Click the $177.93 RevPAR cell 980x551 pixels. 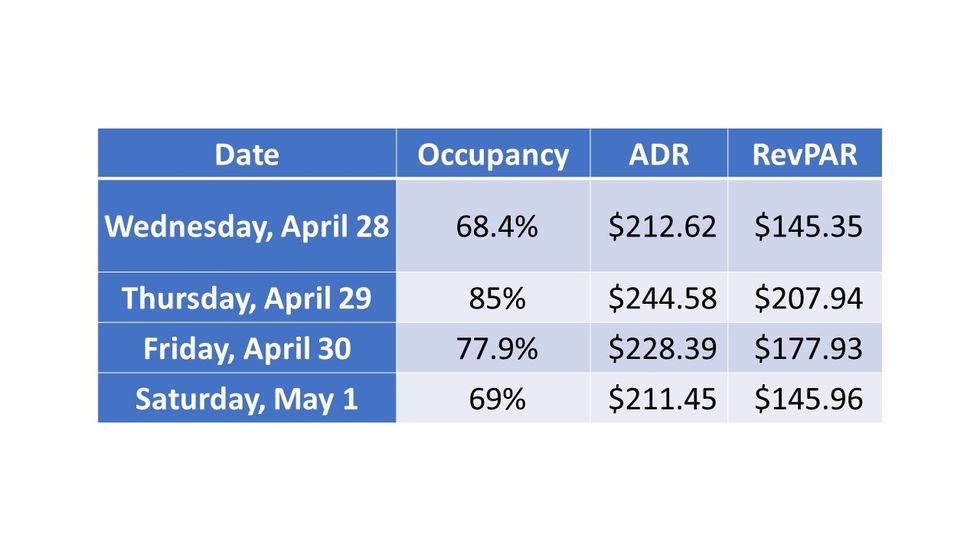[x=808, y=349]
